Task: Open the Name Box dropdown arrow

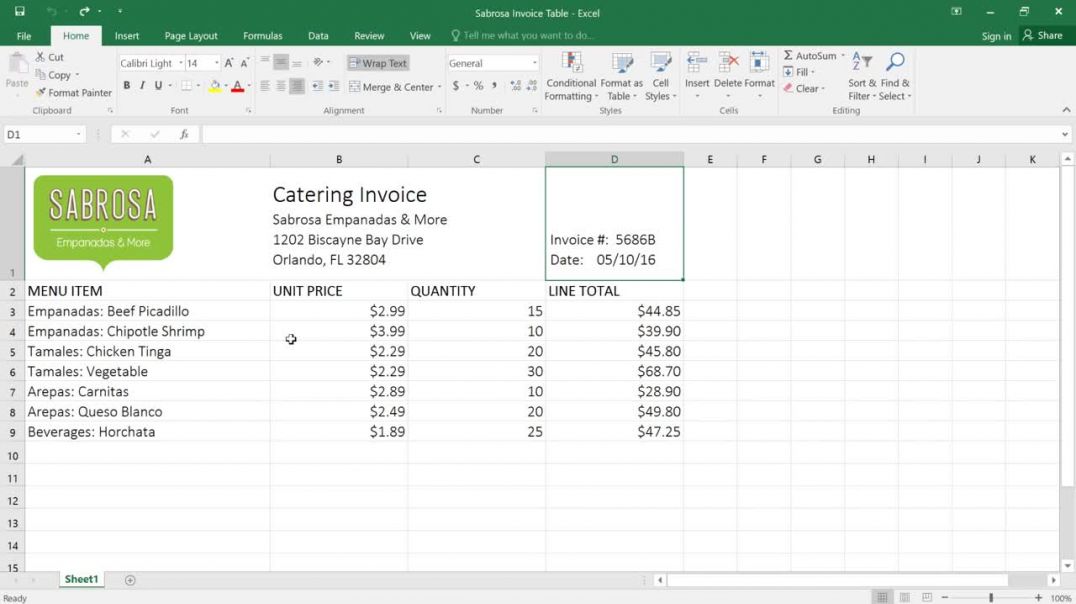Action: (78, 135)
